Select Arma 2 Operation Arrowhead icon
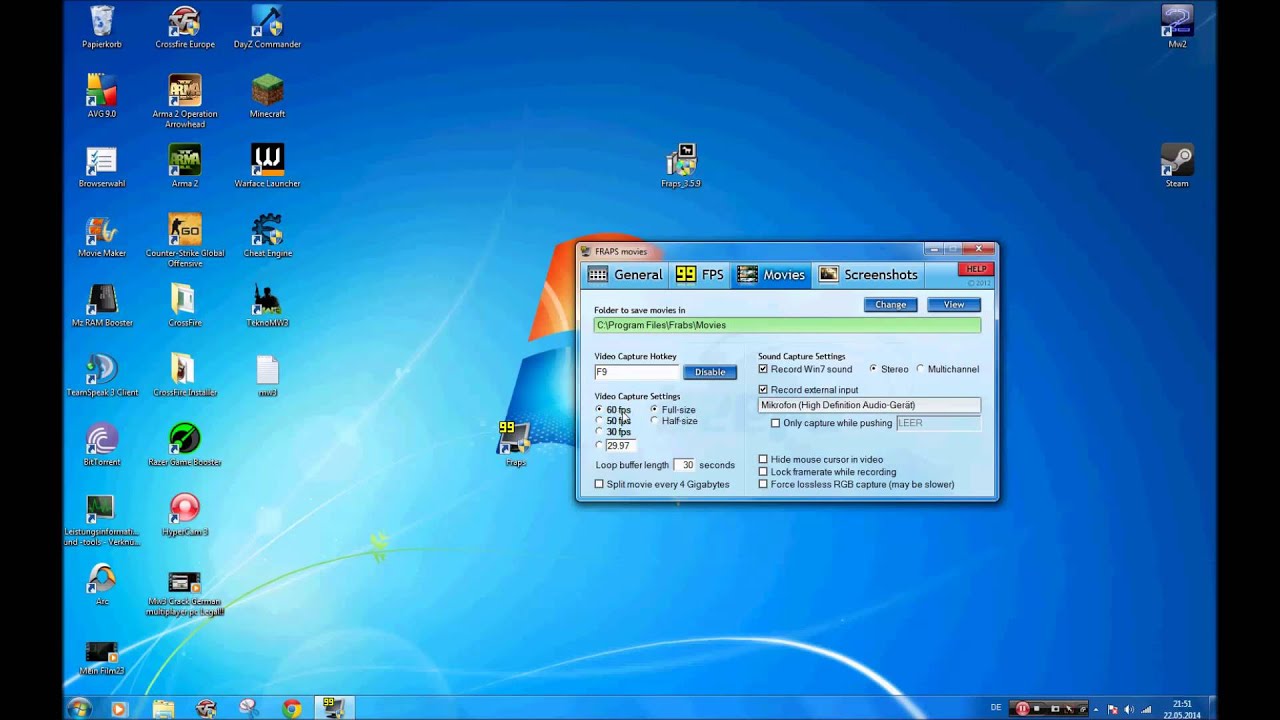The width and height of the screenshot is (1280, 720). [x=185, y=102]
